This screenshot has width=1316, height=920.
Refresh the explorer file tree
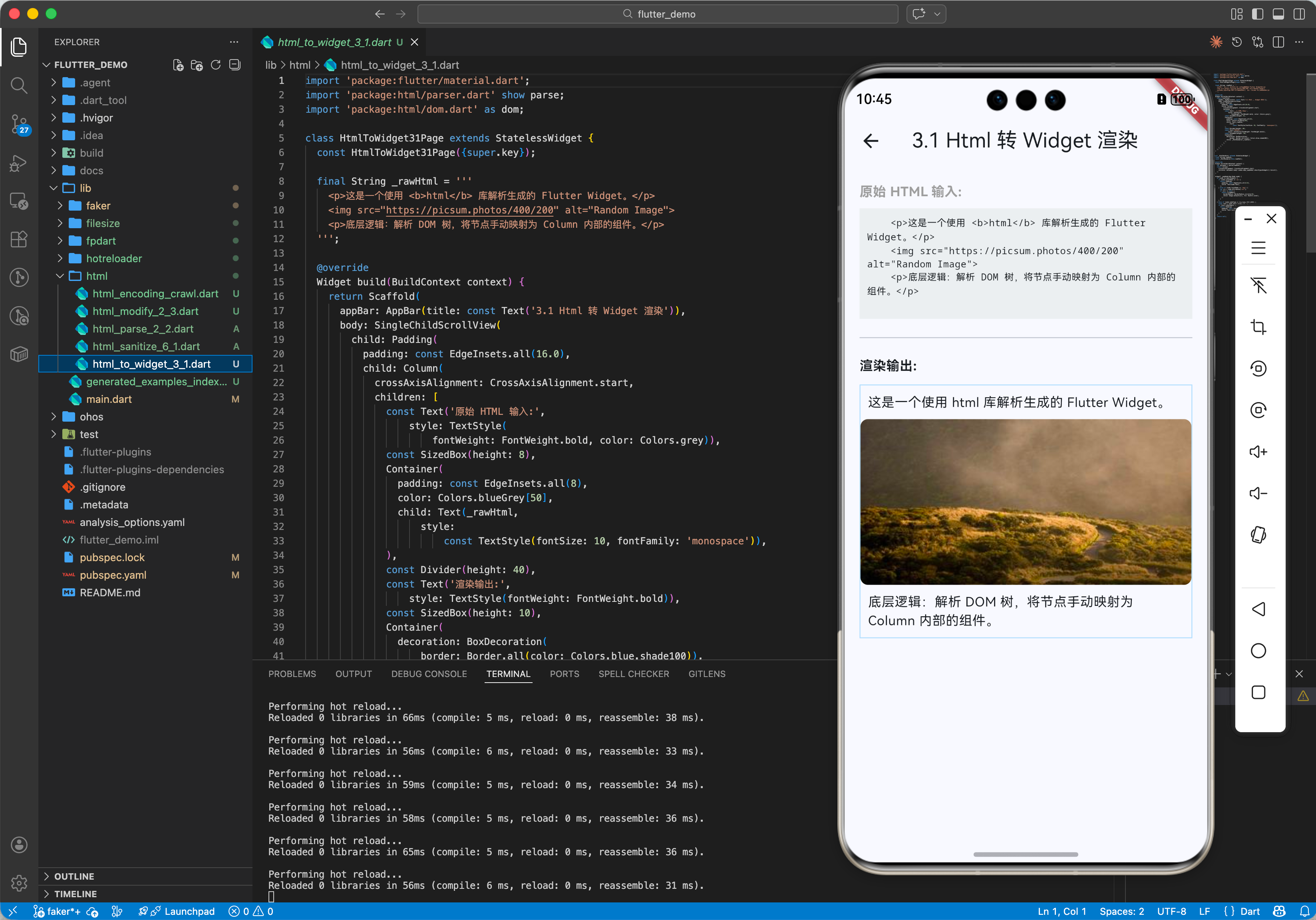pyautogui.click(x=215, y=65)
